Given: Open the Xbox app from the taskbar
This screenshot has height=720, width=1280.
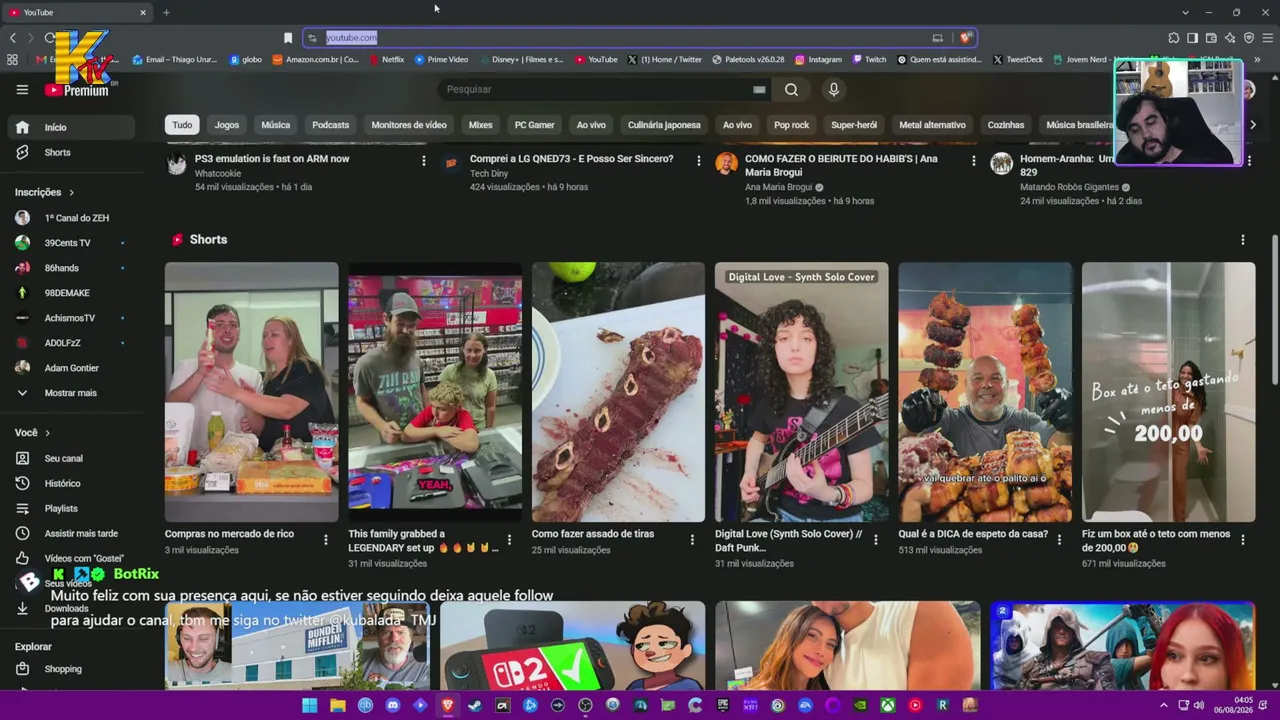Looking at the screenshot, I should click(x=888, y=705).
